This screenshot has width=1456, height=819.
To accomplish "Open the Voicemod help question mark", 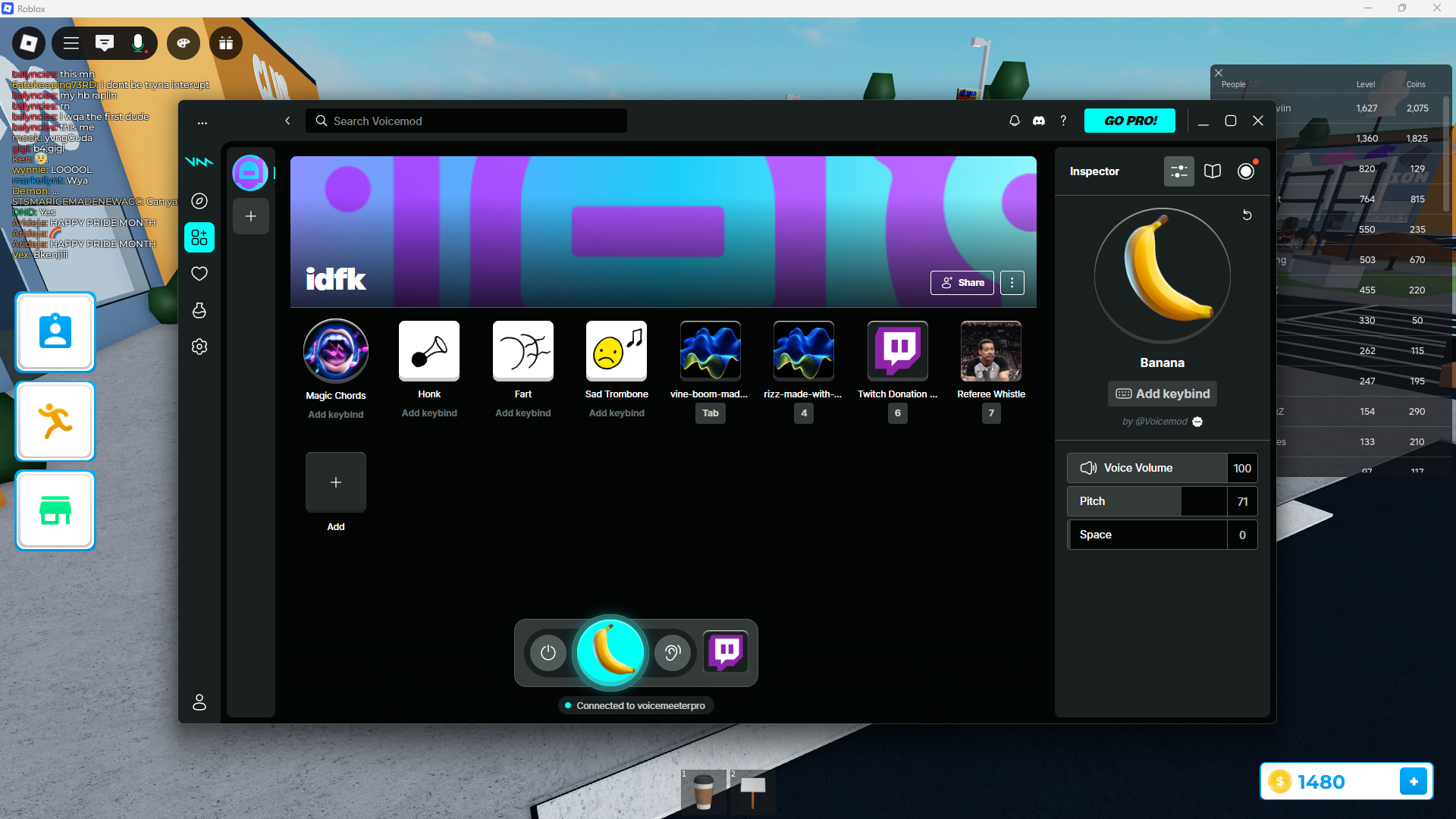I will pos(1063,121).
